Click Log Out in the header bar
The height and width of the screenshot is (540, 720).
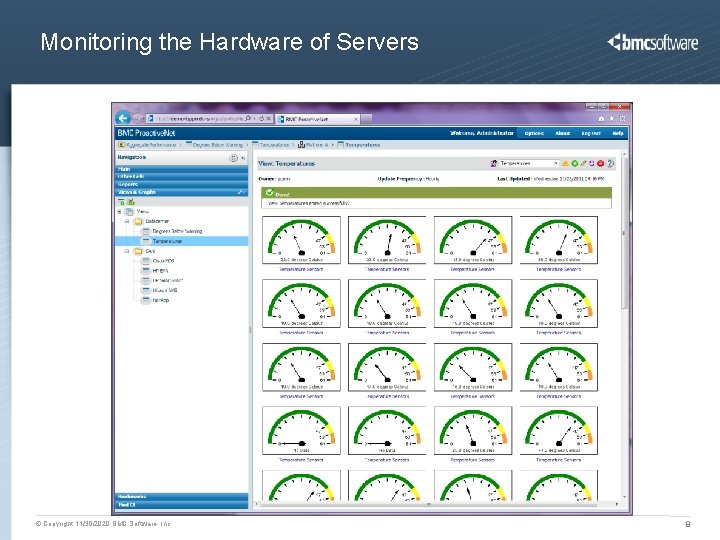[591, 133]
